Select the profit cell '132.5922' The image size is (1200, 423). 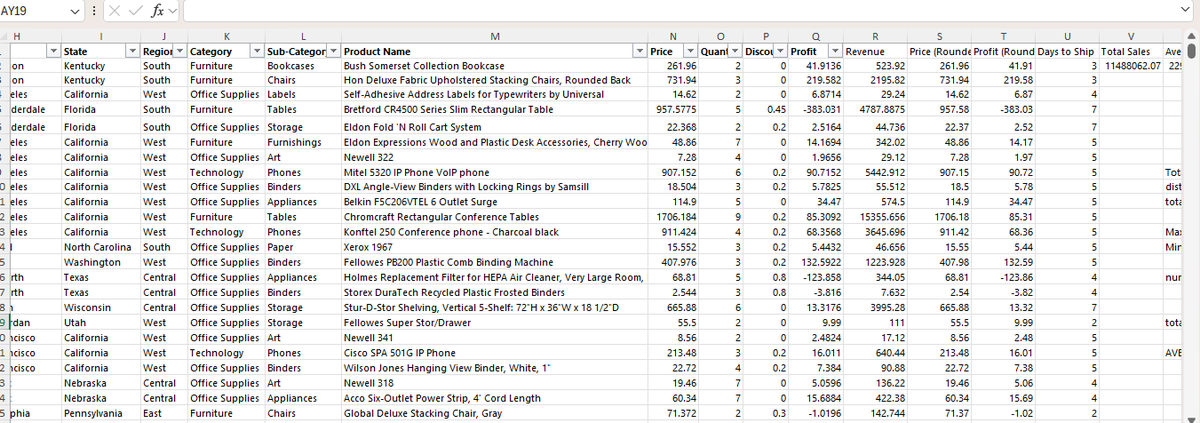(x=815, y=262)
